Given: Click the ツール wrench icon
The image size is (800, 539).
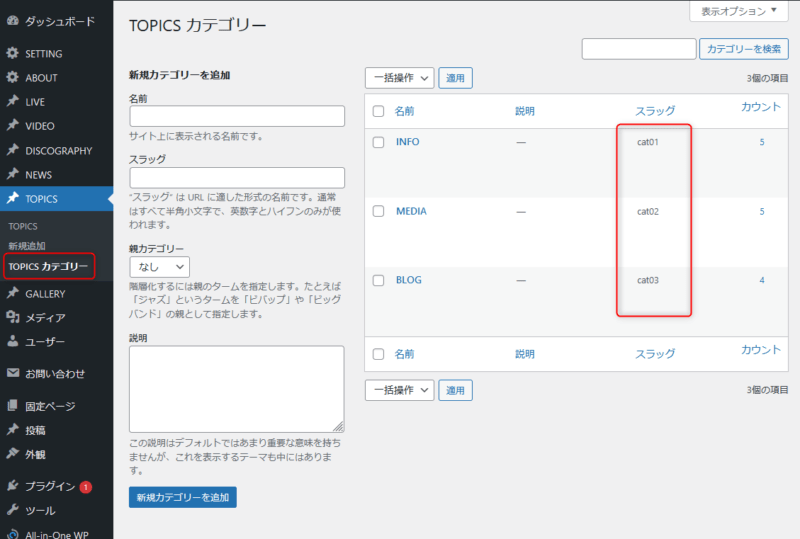Looking at the screenshot, I should pos(12,511).
